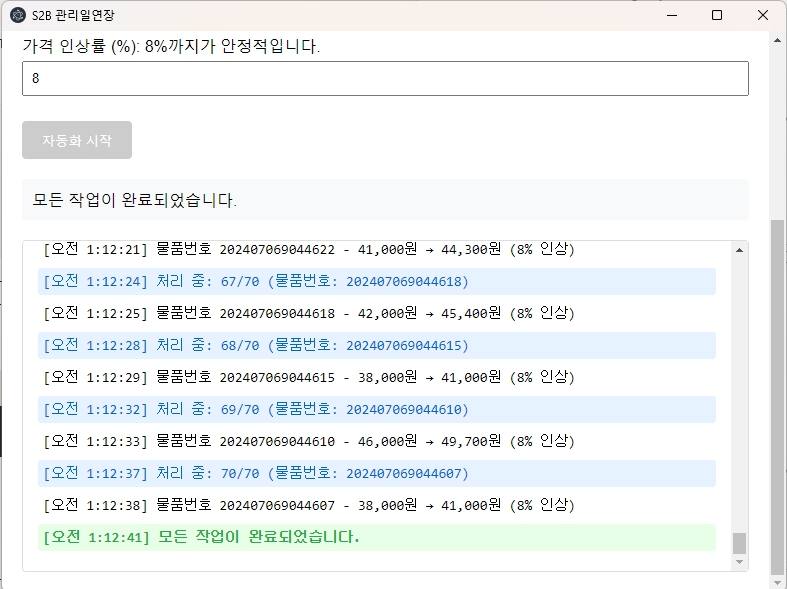Click the green completion log message
The height and width of the screenshot is (589, 787).
376,538
